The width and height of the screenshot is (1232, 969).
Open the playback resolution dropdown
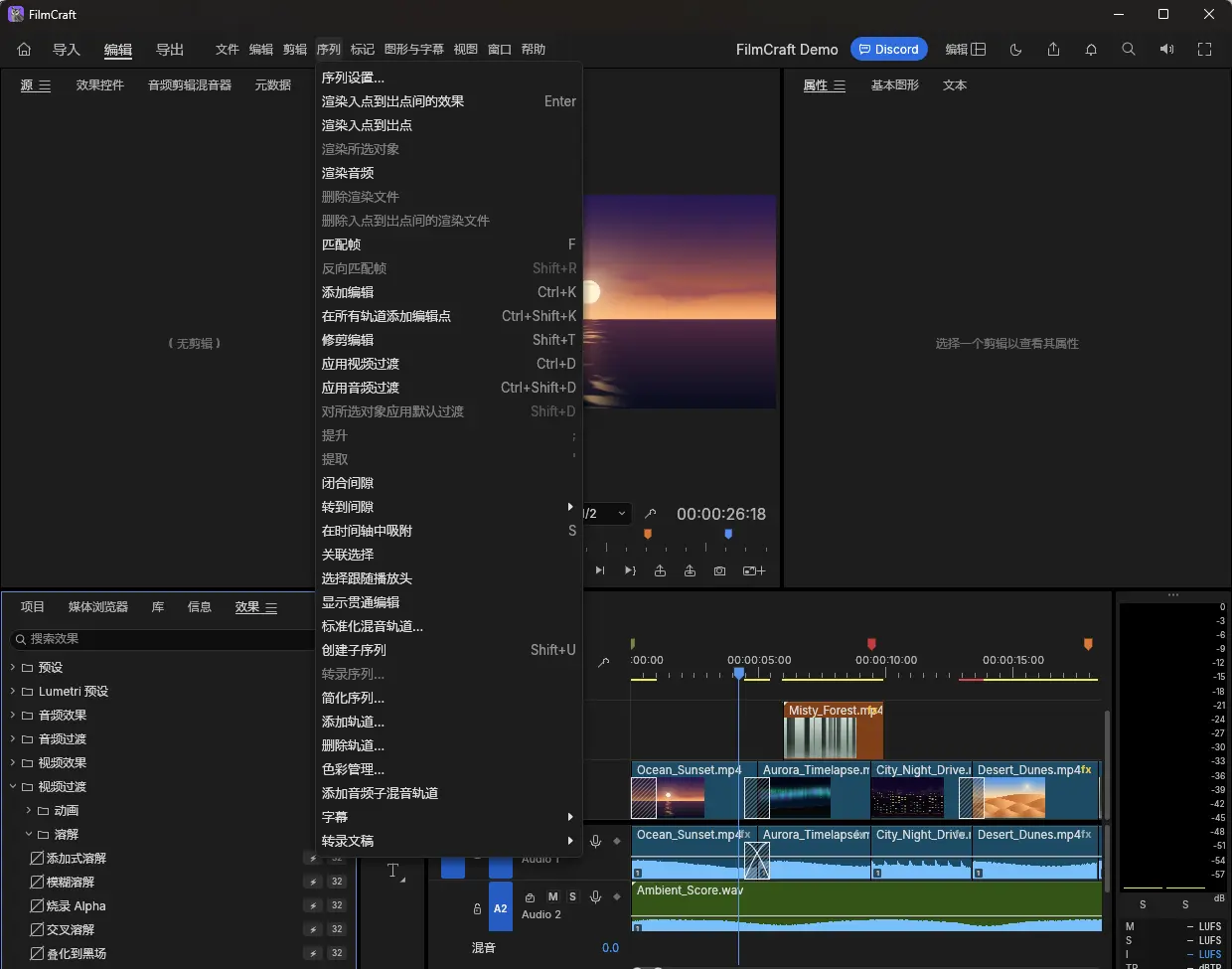(x=606, y=514)
